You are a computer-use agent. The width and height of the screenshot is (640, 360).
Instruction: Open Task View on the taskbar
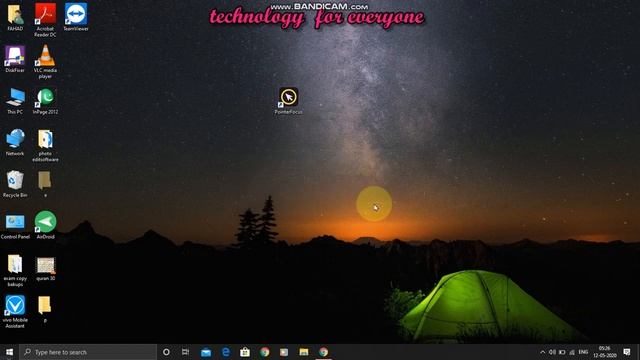pyautogui.click(x=185, y=352)
